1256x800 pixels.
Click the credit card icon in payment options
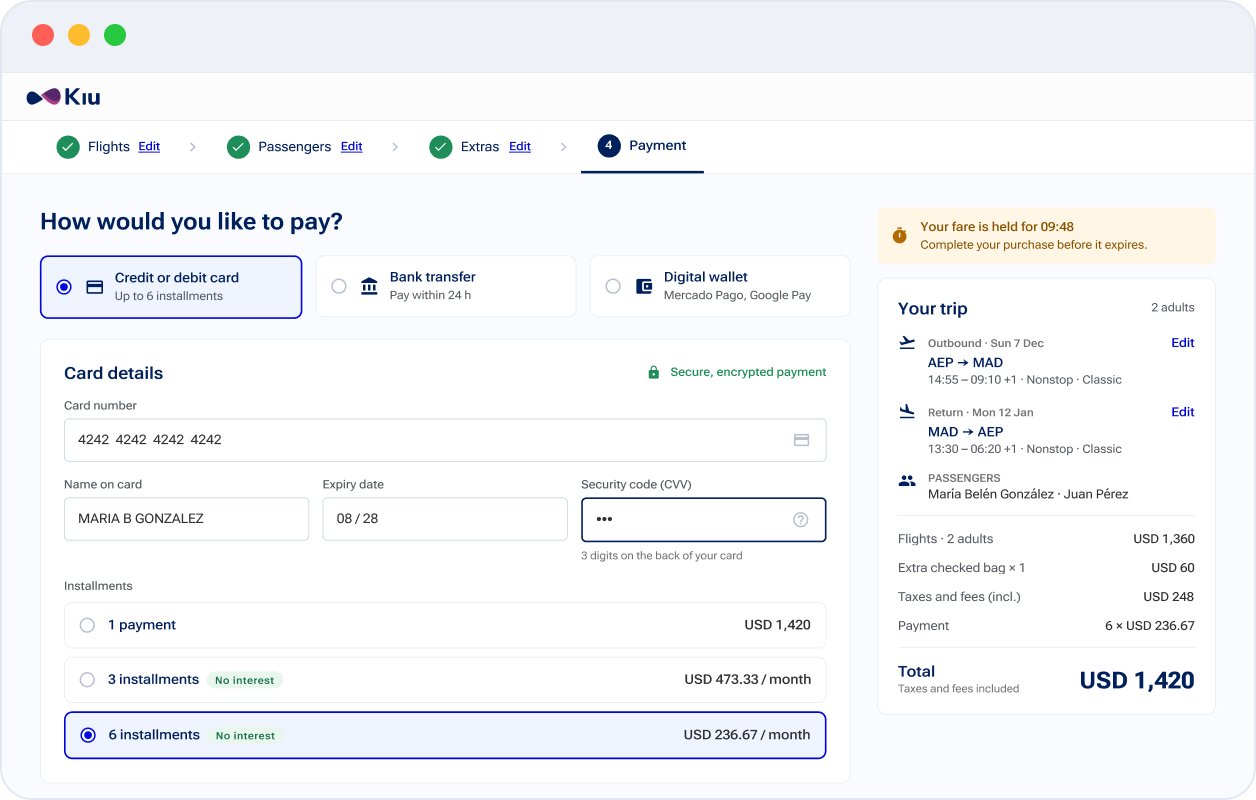point(95,287)
